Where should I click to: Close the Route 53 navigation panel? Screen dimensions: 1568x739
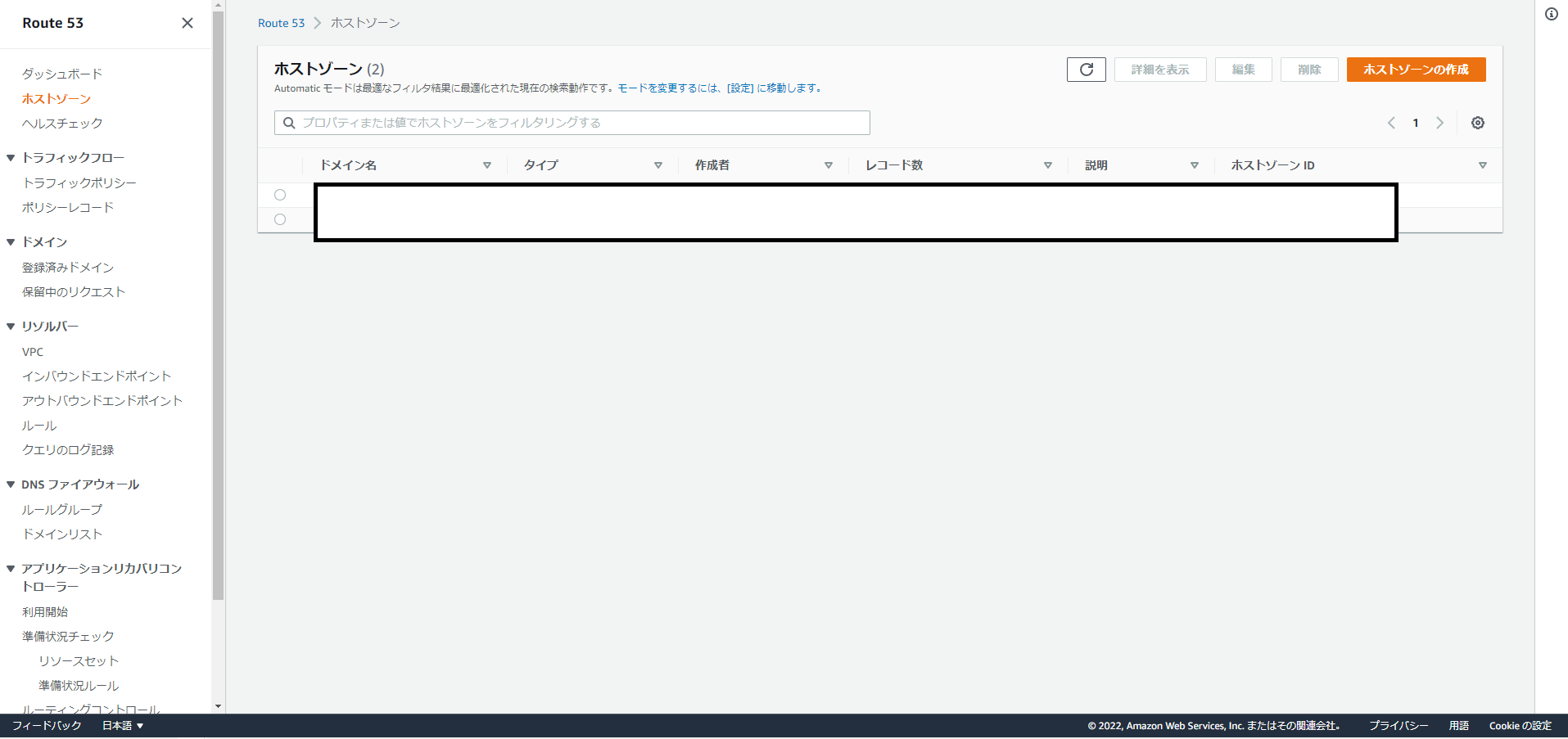(188, 23)
